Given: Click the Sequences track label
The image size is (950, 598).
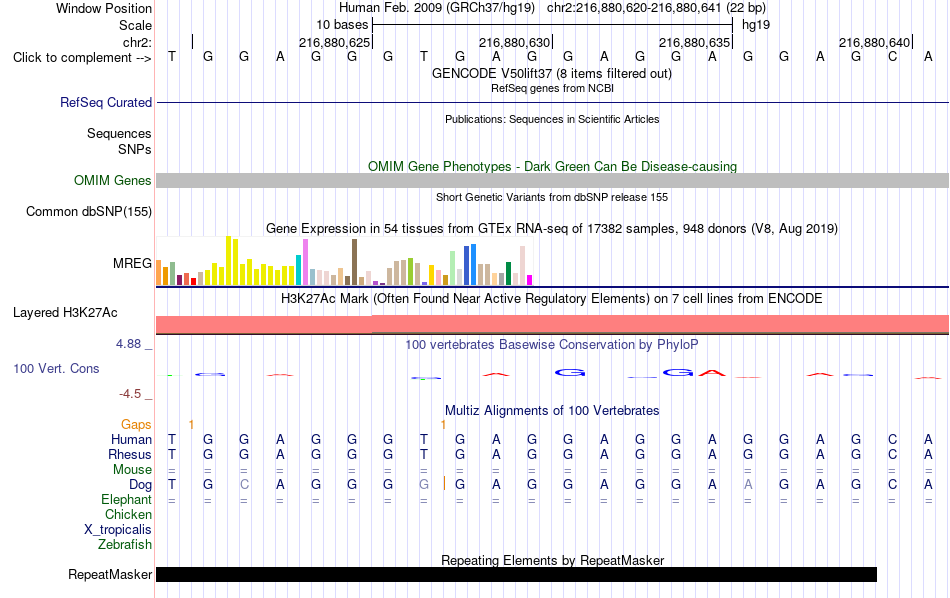Looking at the screenshot, I should 119,133.
